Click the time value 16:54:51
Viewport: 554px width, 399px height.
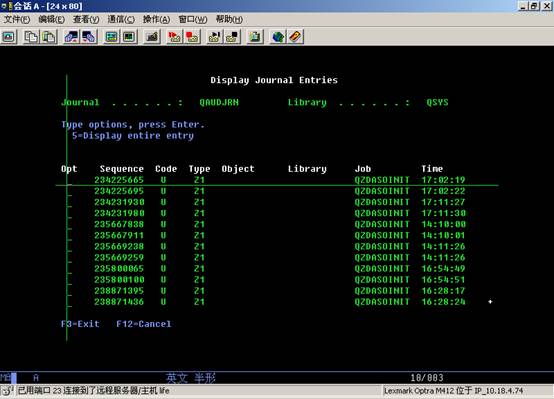pyautogui.click(x=443, y=280)
